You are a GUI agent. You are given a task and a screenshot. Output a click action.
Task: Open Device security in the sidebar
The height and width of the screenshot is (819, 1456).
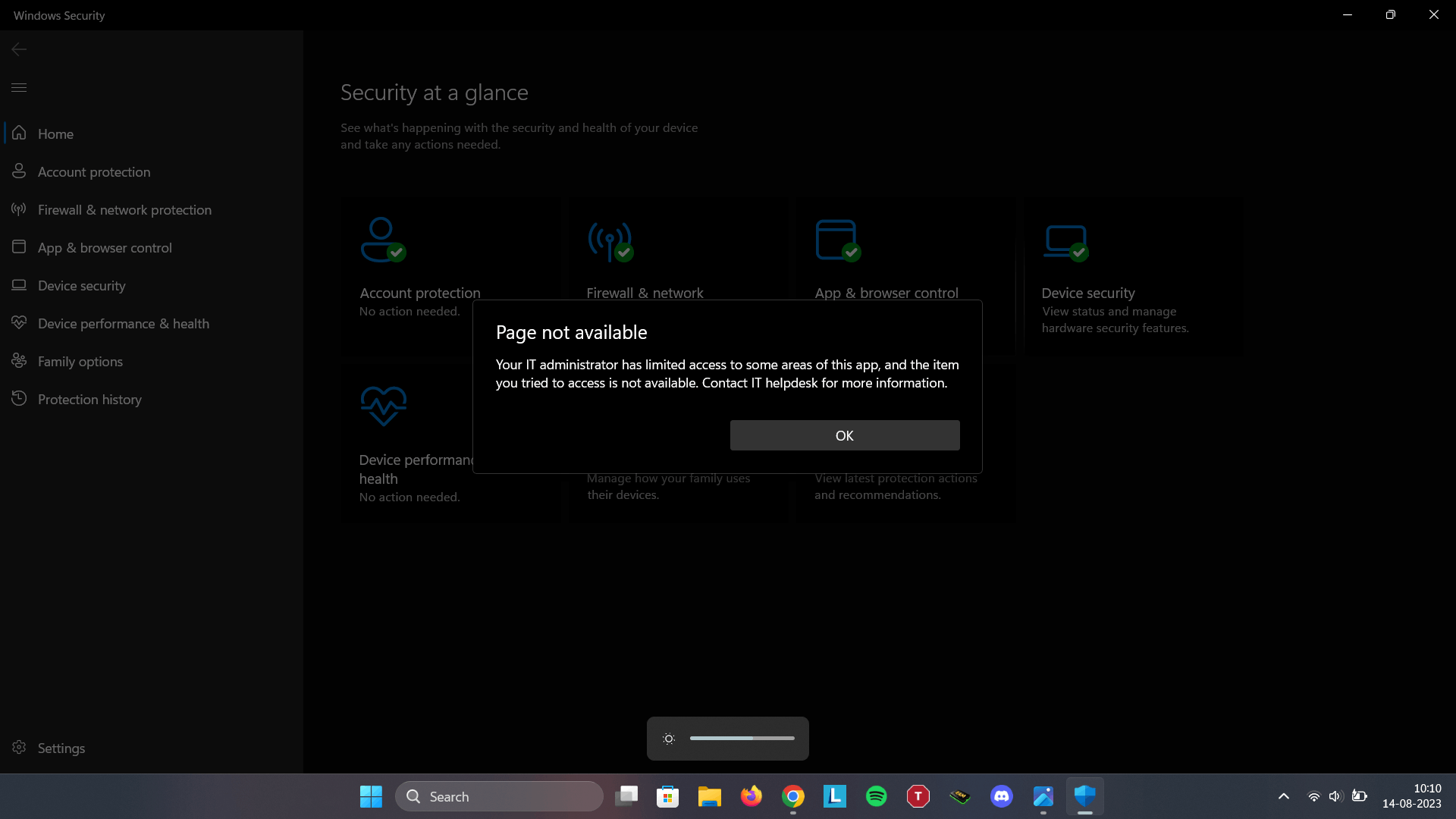point(152,285)
